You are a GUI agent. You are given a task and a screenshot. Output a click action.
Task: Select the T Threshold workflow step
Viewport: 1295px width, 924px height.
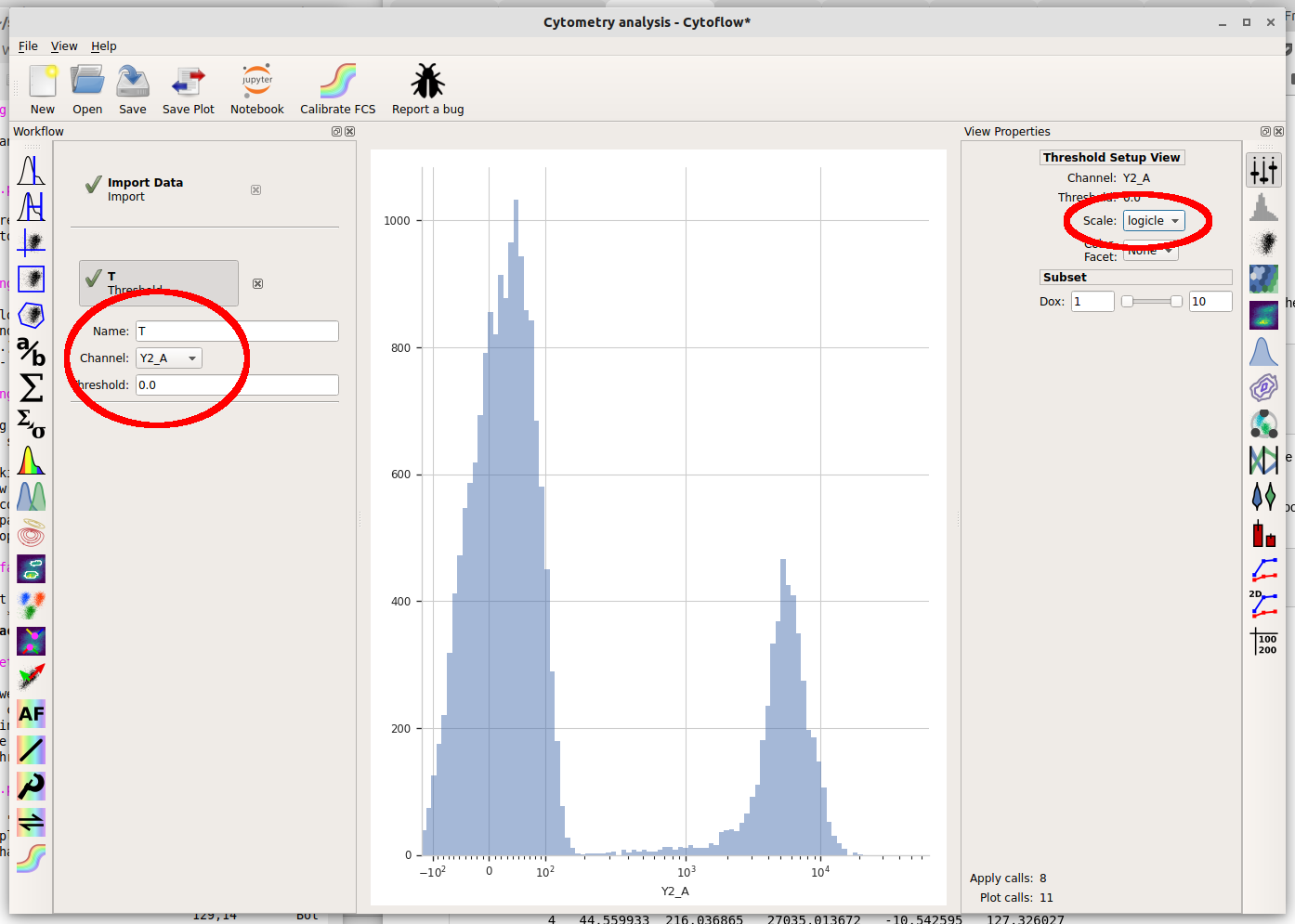tap(159, 283)
